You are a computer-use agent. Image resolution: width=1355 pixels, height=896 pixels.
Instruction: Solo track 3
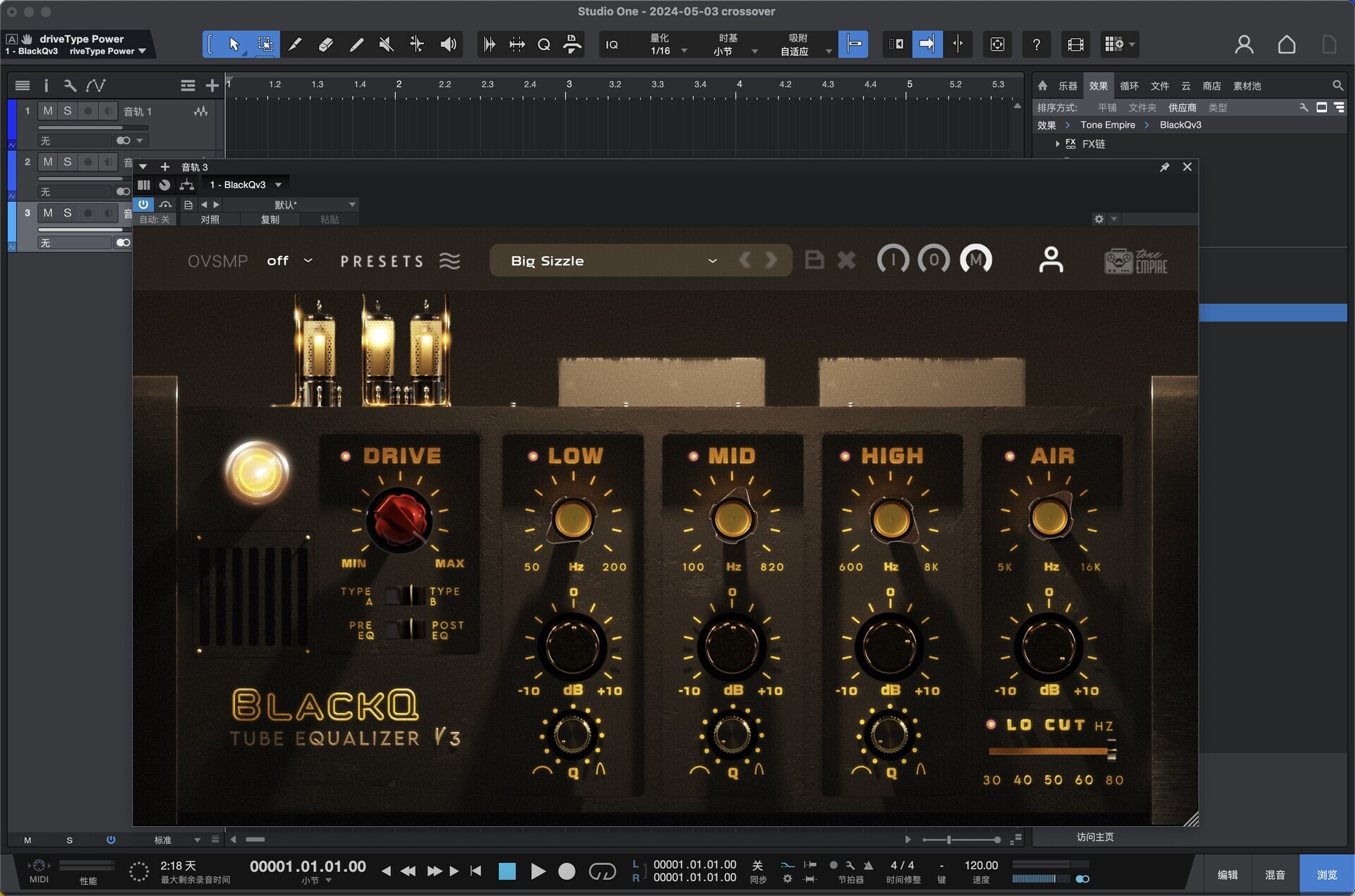tap(67, 212)
